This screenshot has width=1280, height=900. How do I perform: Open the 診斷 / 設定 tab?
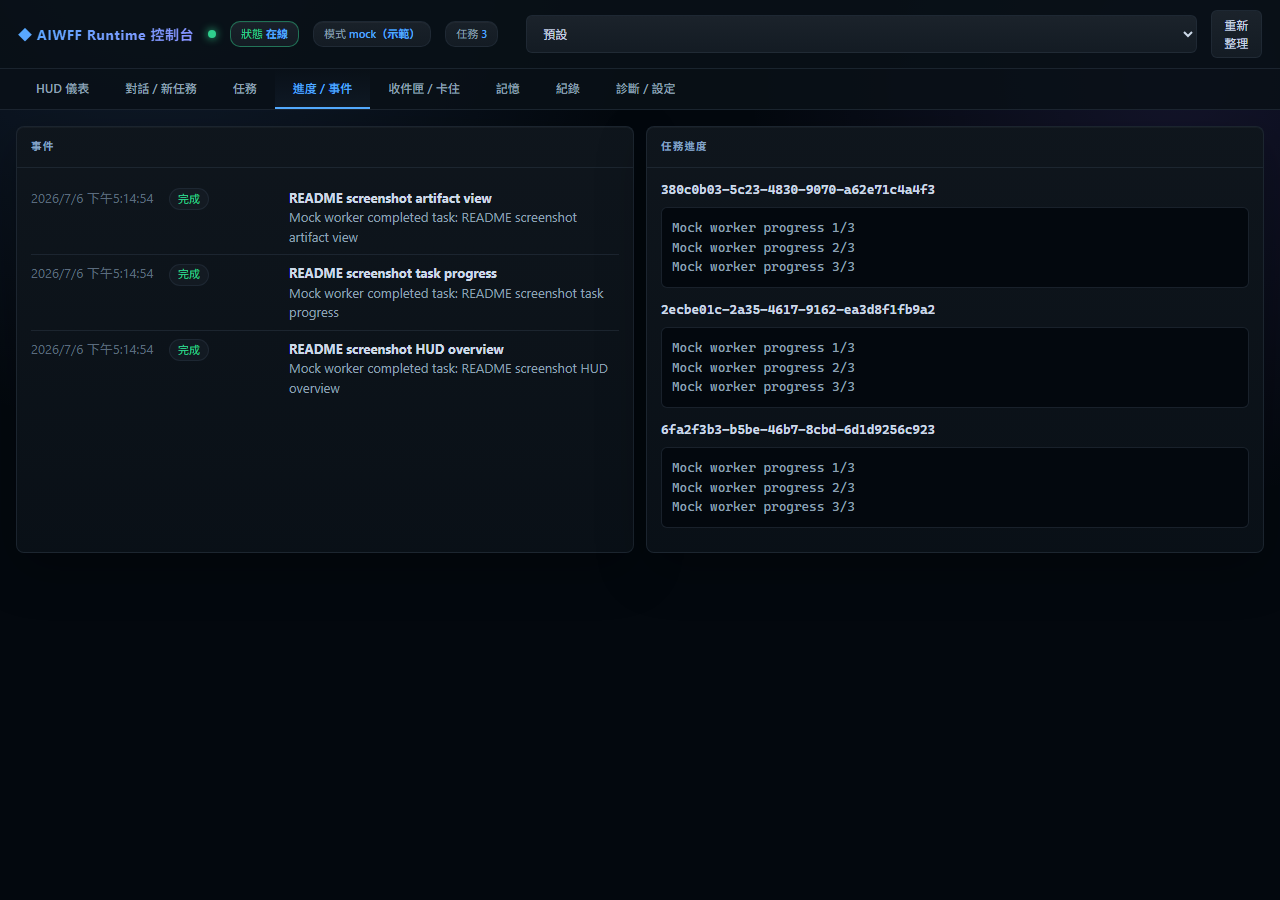tap(646, 89)
